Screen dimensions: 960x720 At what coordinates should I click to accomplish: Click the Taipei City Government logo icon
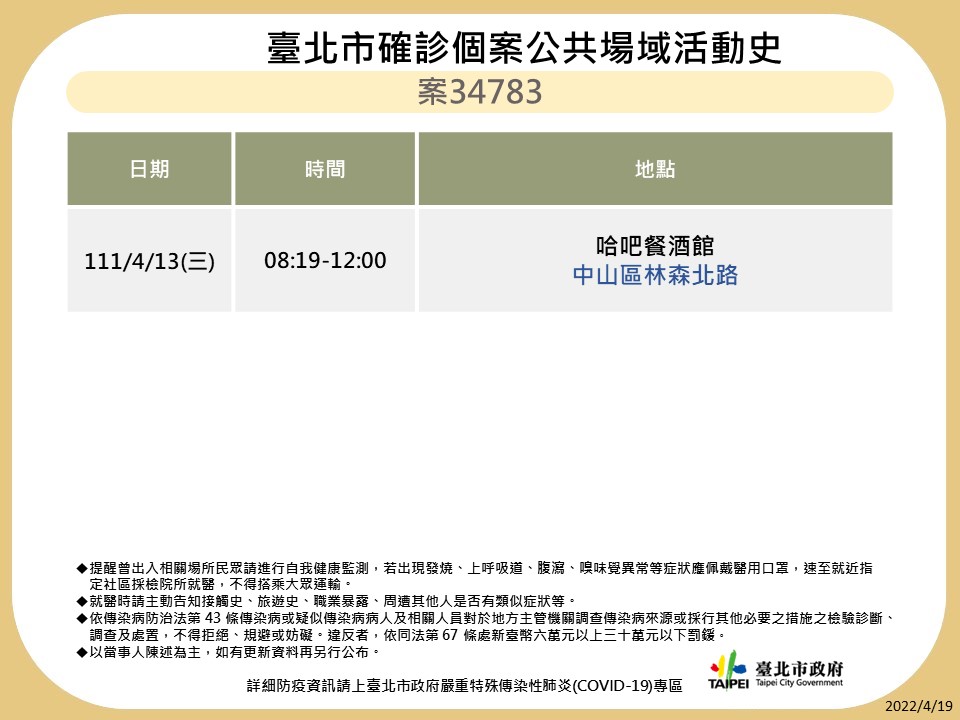coord(728,670)
